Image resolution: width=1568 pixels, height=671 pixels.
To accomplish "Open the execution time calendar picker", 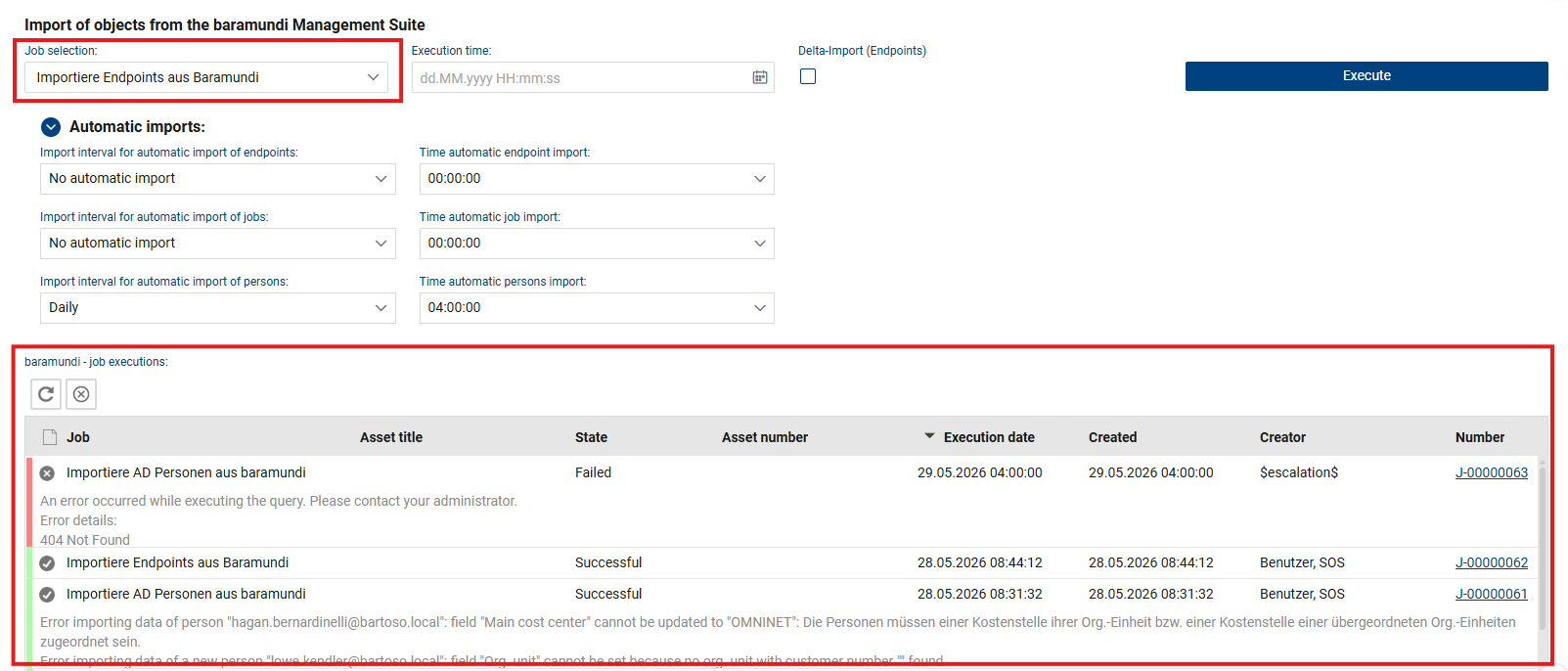I will (760, 77).
